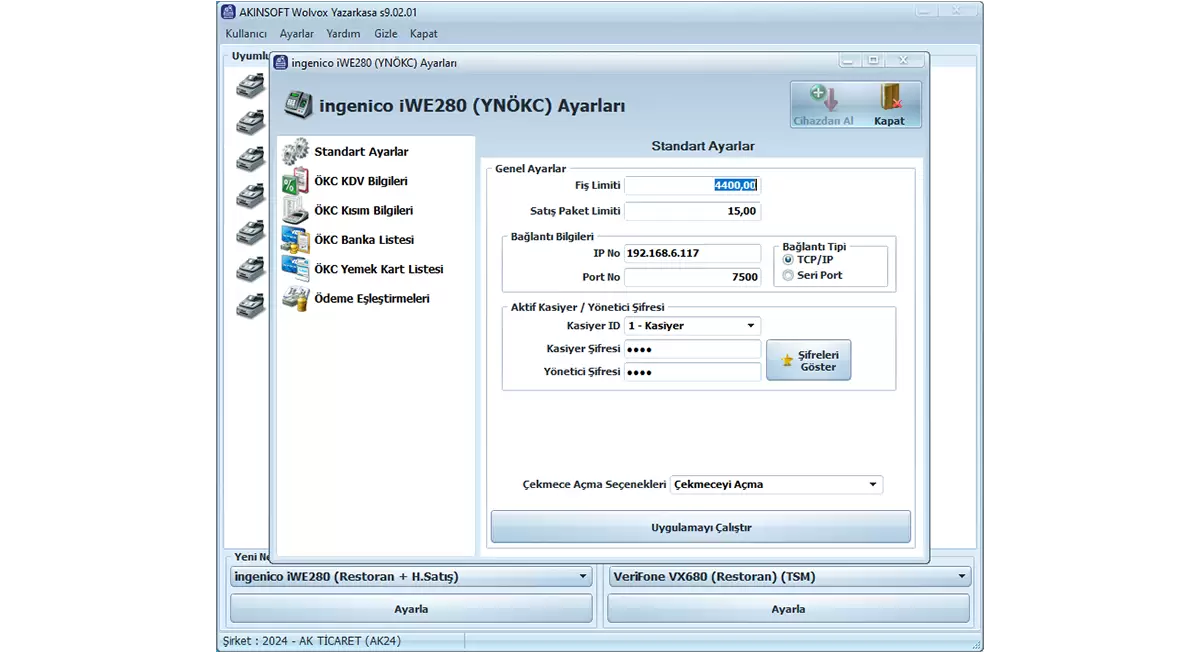Open ÖKC Yemek Kart Listesi icon
The height and width of the screenshot is (653, 1200).
coord(295,269)
